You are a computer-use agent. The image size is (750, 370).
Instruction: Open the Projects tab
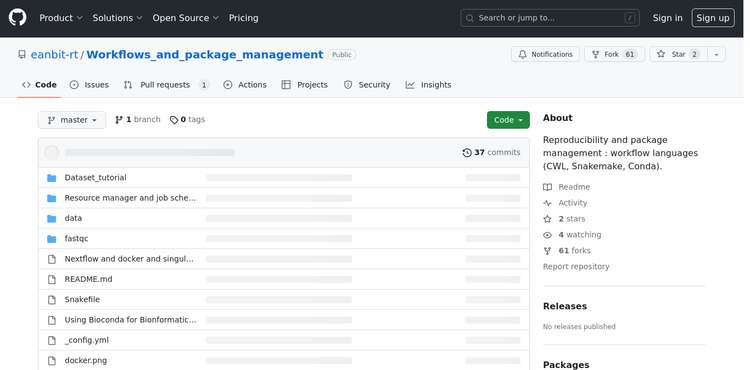[305, 85]
